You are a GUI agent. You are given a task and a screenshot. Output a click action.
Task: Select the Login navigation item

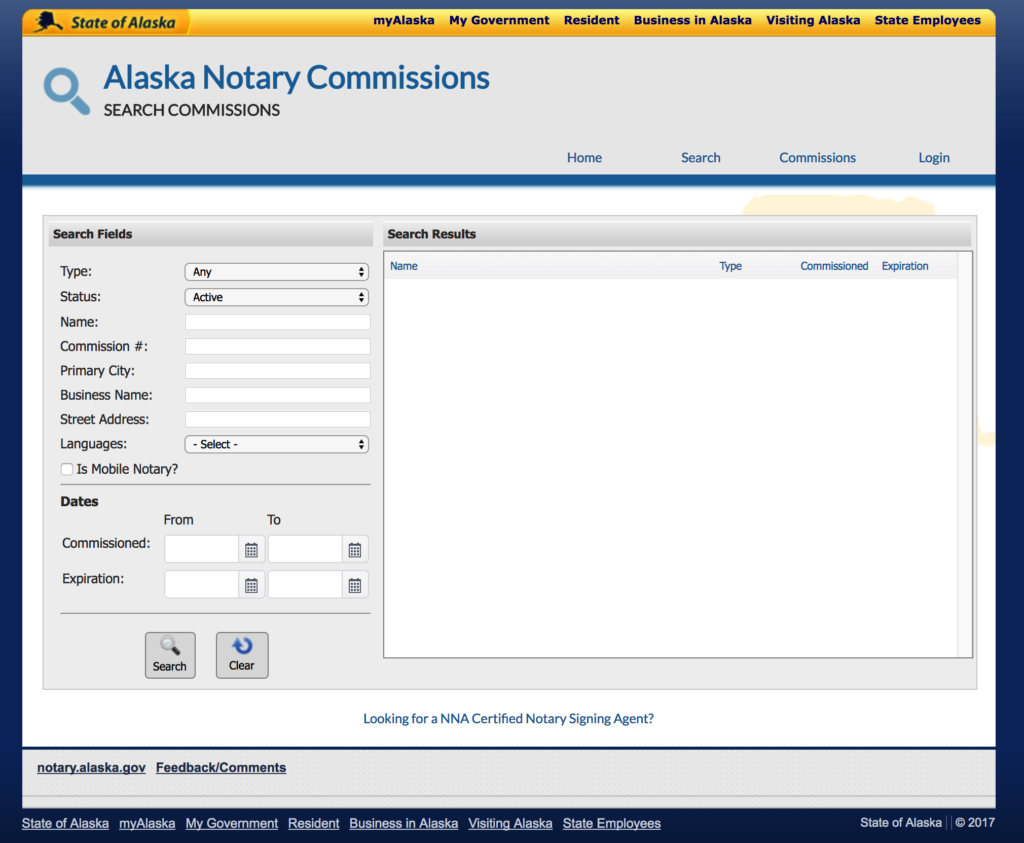[x=933, y=157]
